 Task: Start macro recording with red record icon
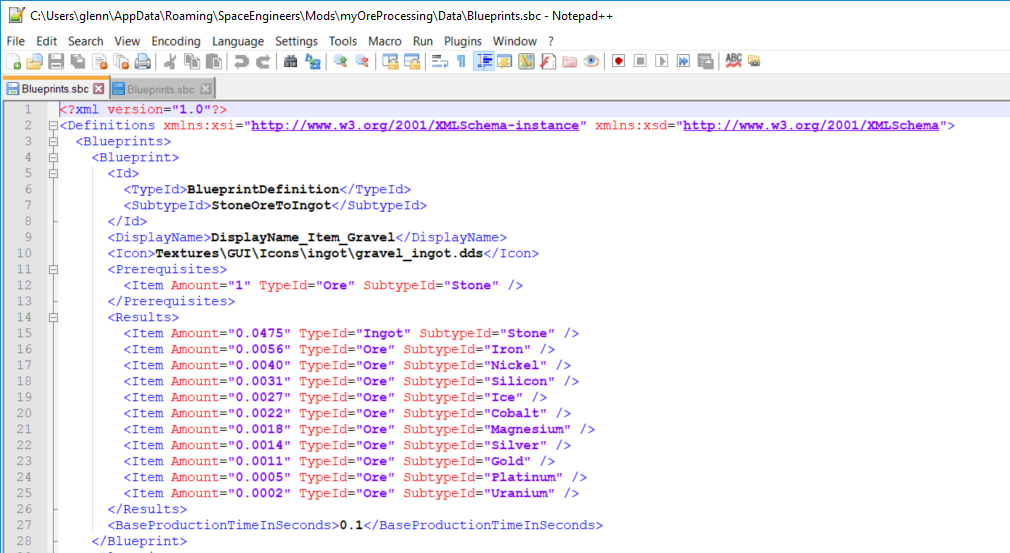(619, 62)
